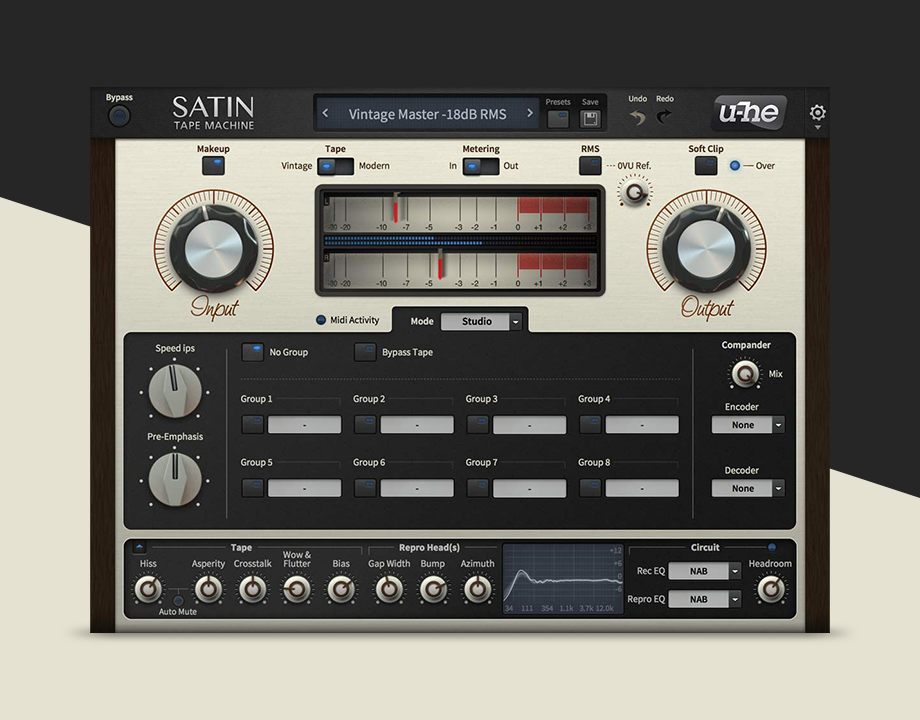920x720 pixels.
Task: Click the Hiss knob
Action: [148, 589]
